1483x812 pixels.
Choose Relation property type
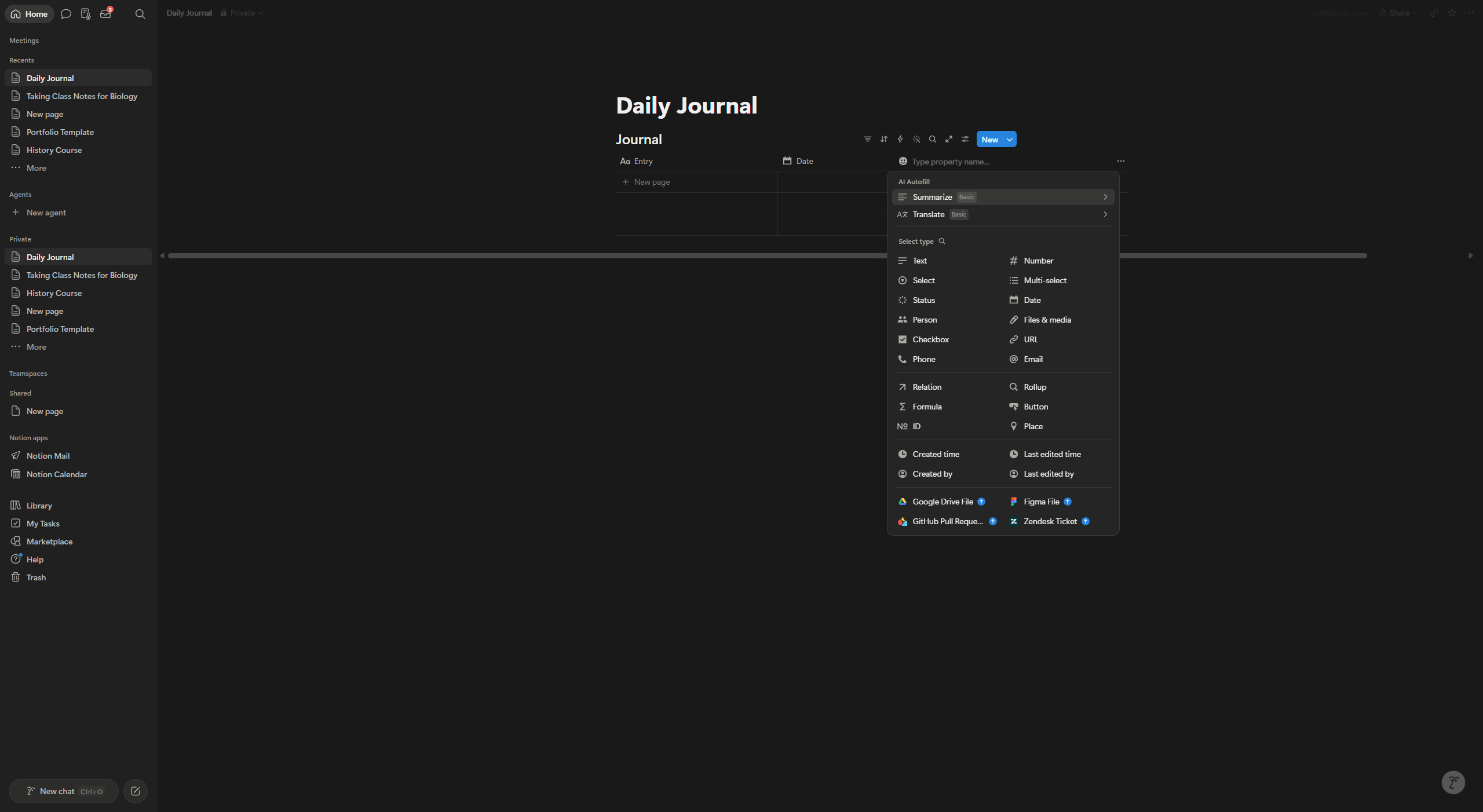tap(948, 387)
